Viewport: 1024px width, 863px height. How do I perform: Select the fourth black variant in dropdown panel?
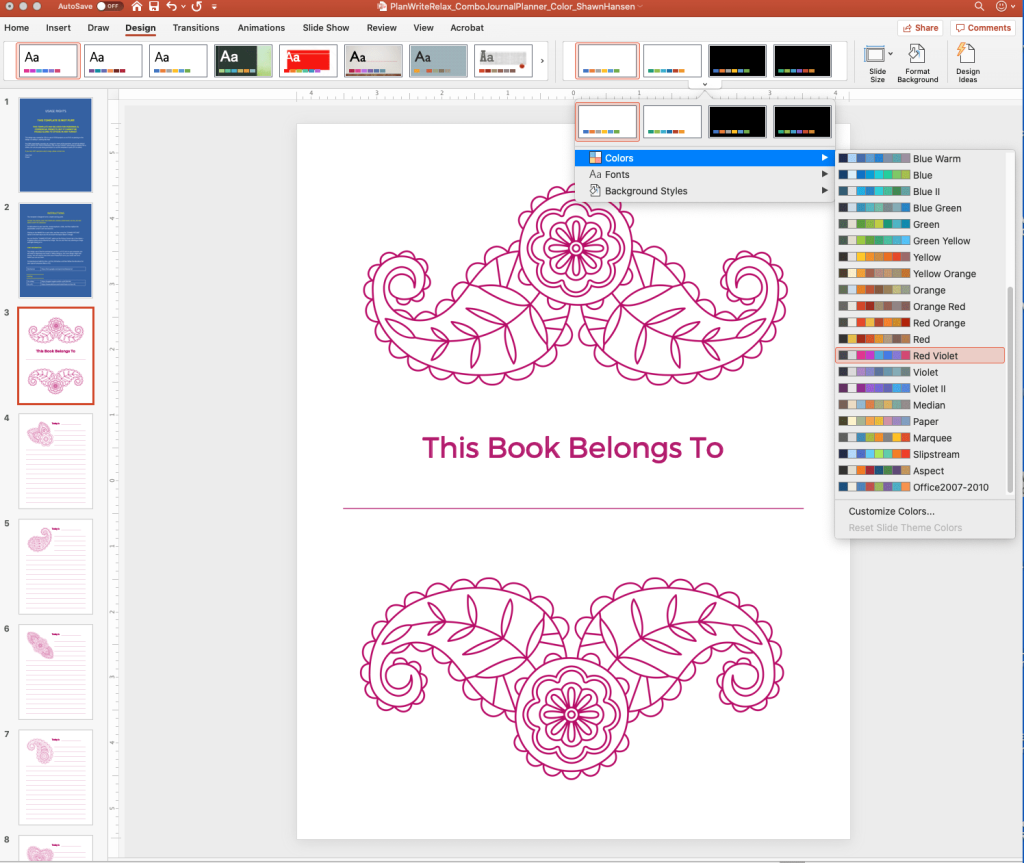pos(803,122)
